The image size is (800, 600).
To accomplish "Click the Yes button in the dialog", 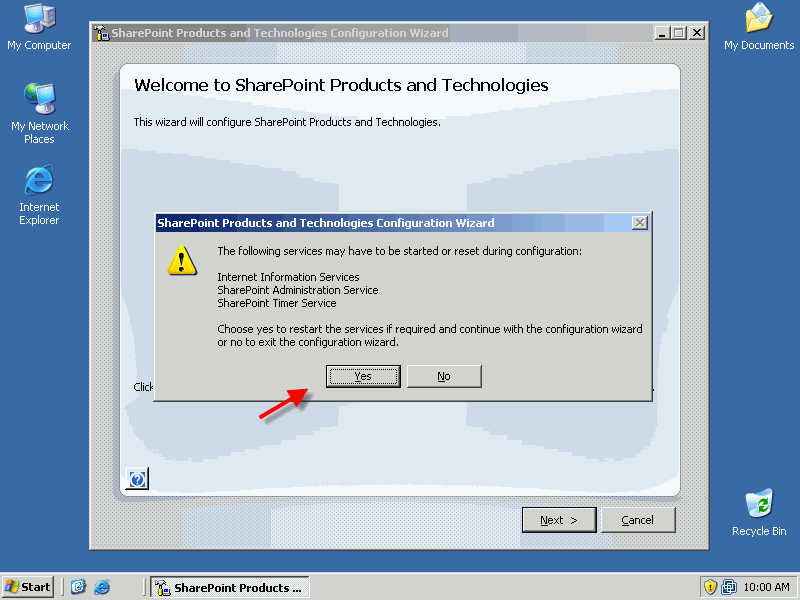I will [x=363, y=377].
